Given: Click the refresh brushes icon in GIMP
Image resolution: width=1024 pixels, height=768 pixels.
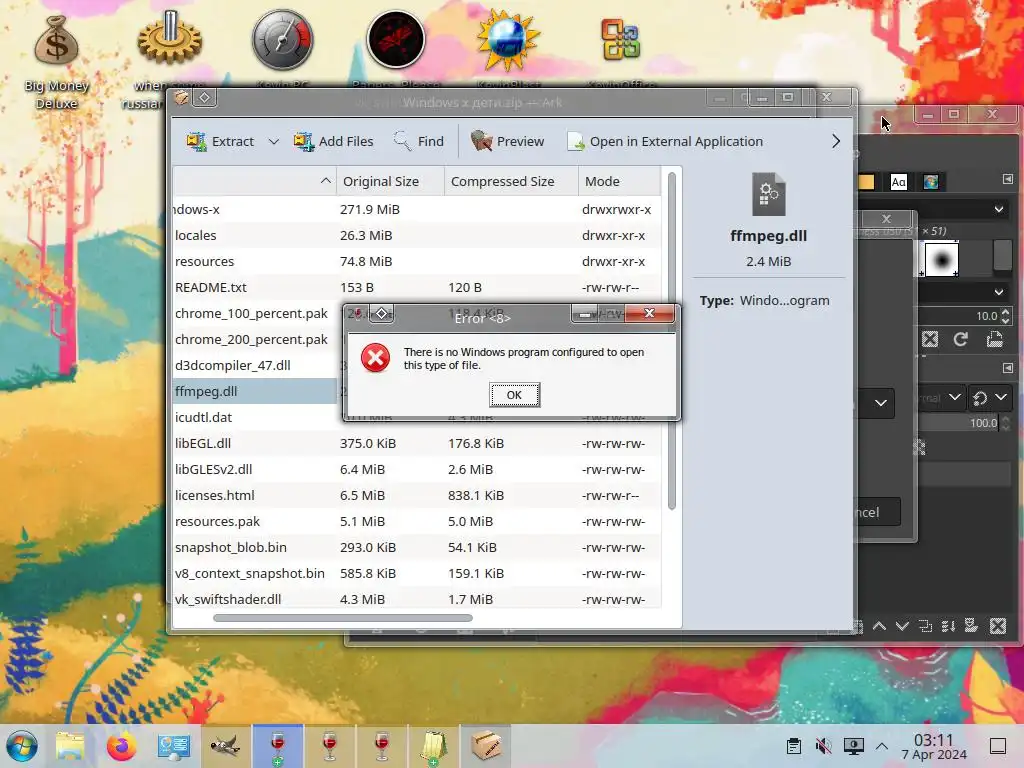Looking at the screenshot, I should click(x=961, y=340).
